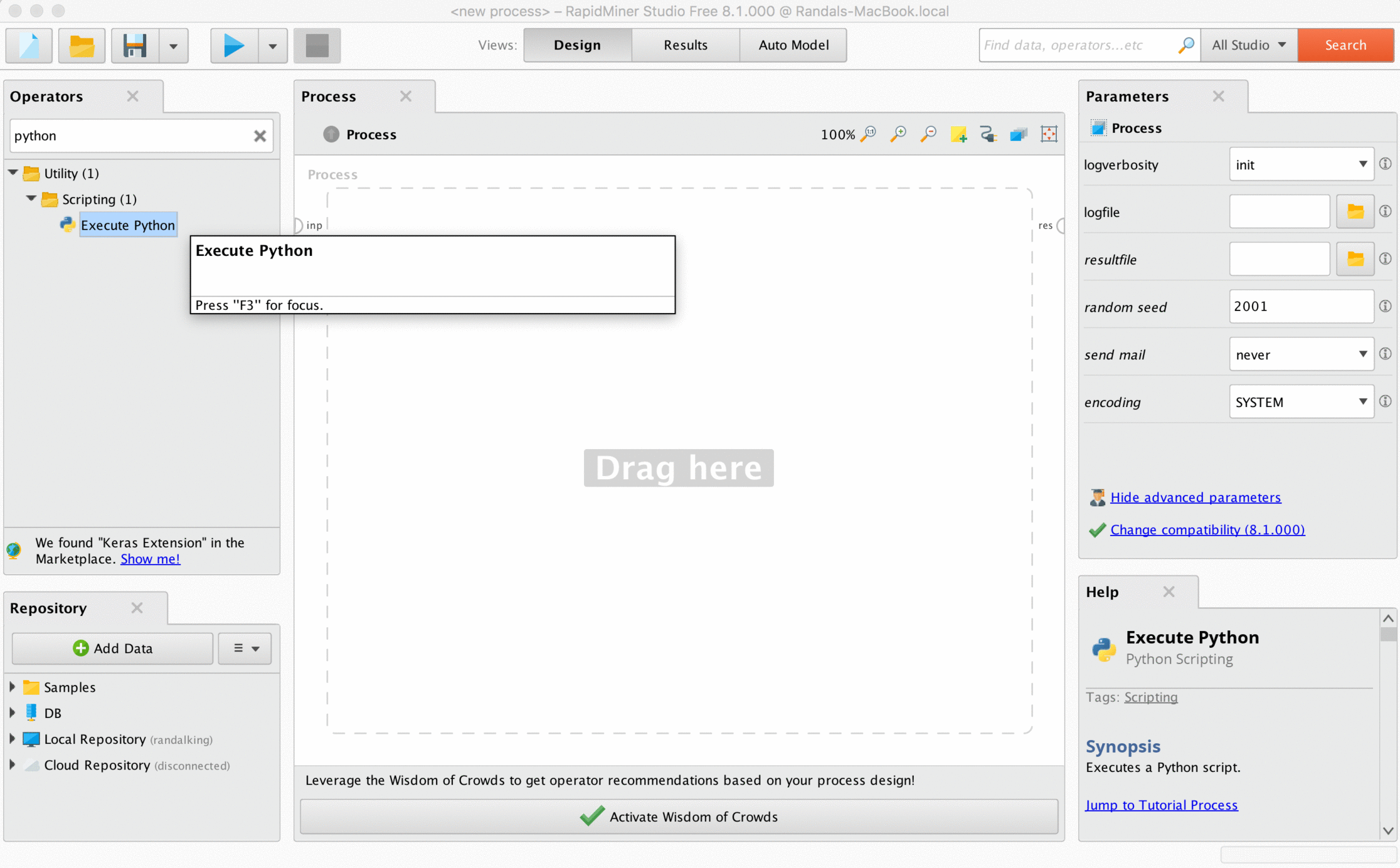Select the Local Repository monitor icon
The height and width of the screenshot is (868, 1400).
(31, 739)
